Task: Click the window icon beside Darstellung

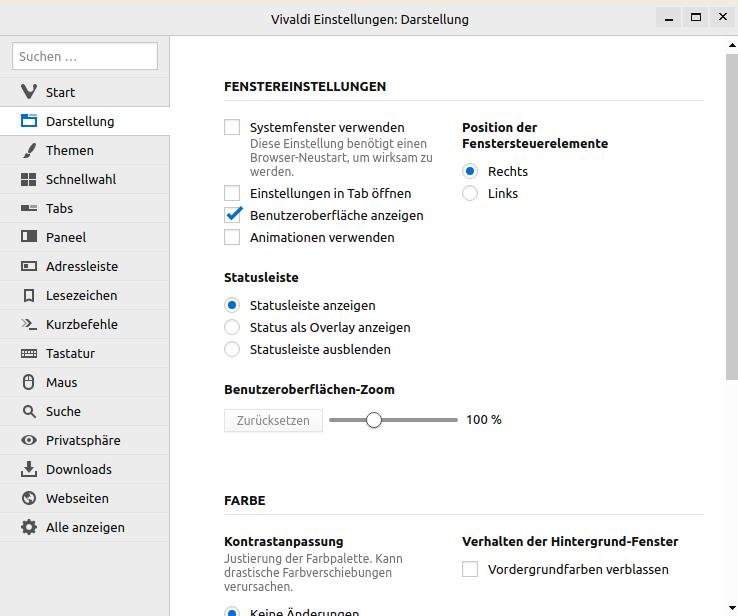Action: [x=29, y=121]
